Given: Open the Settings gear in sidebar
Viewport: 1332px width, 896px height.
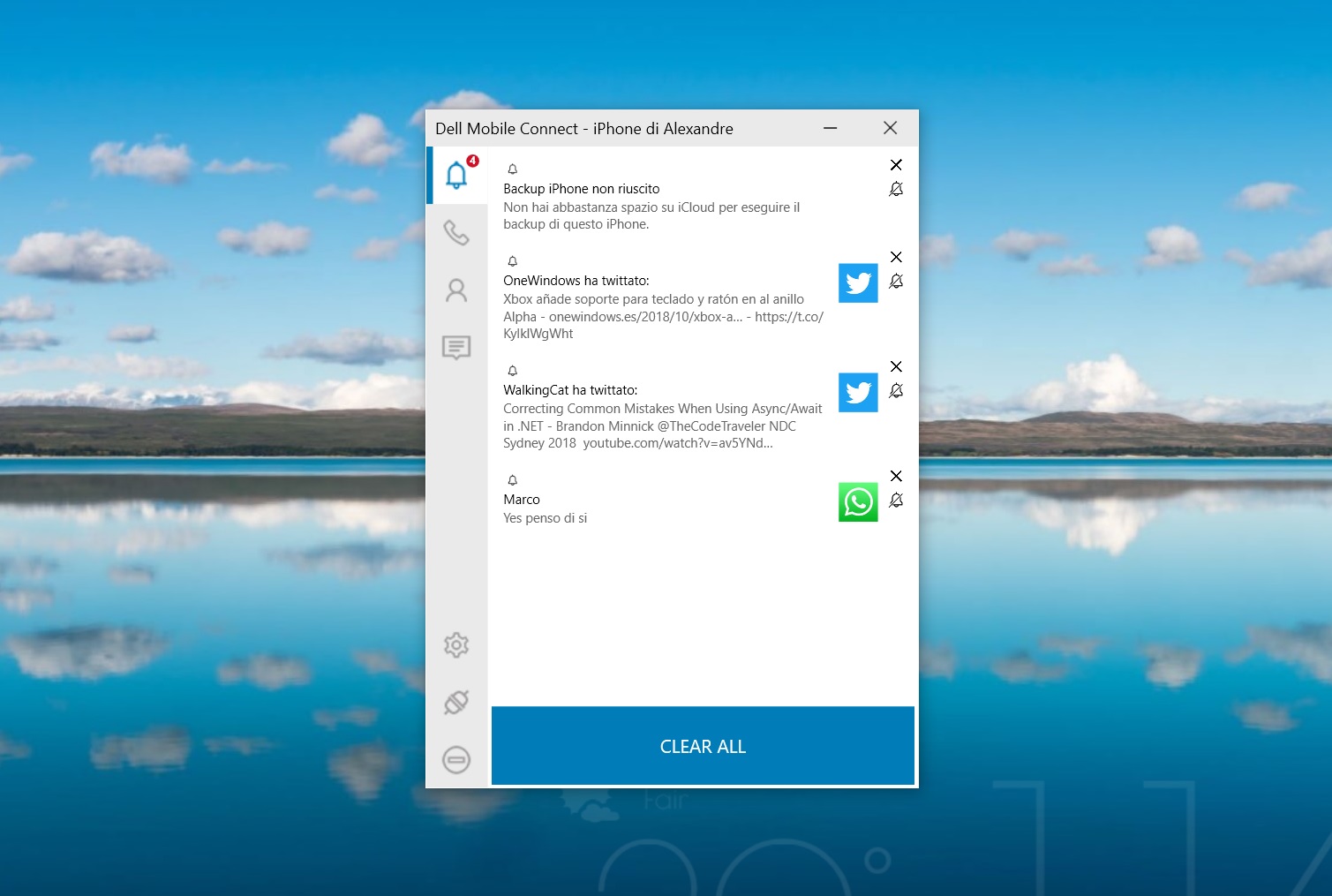Looking at the screenshot, I should pos(456,645).
